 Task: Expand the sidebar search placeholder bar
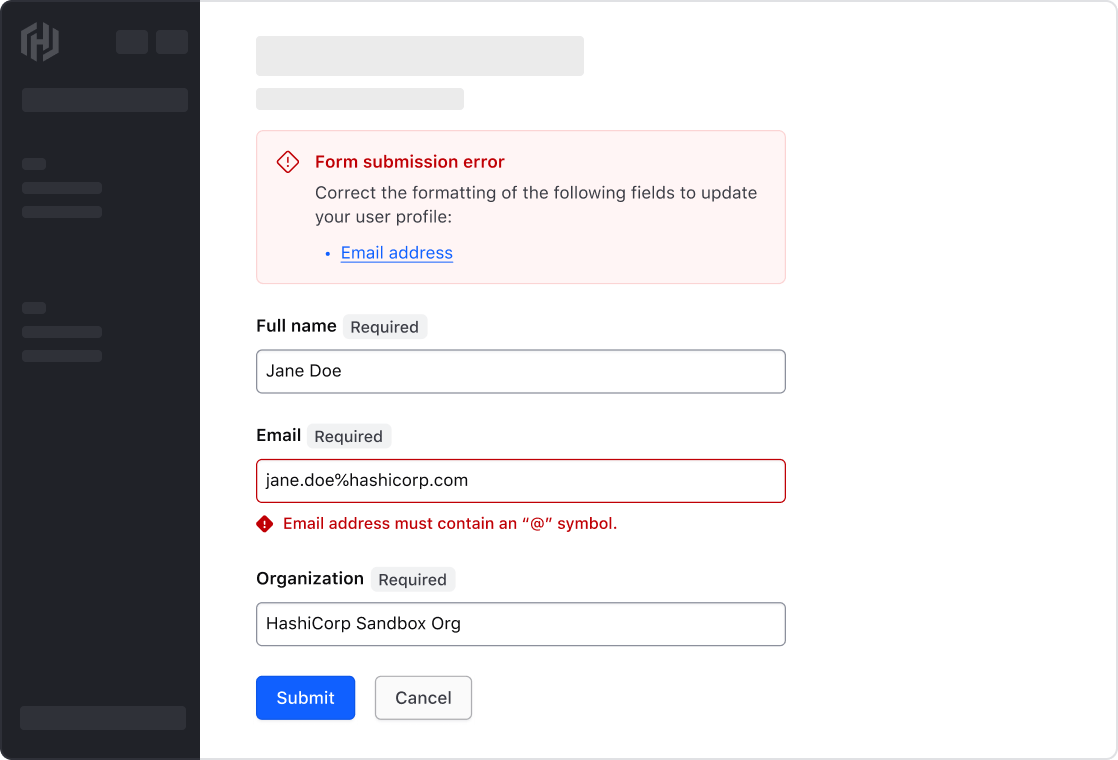pyautogui.click(x=104, y=100)
